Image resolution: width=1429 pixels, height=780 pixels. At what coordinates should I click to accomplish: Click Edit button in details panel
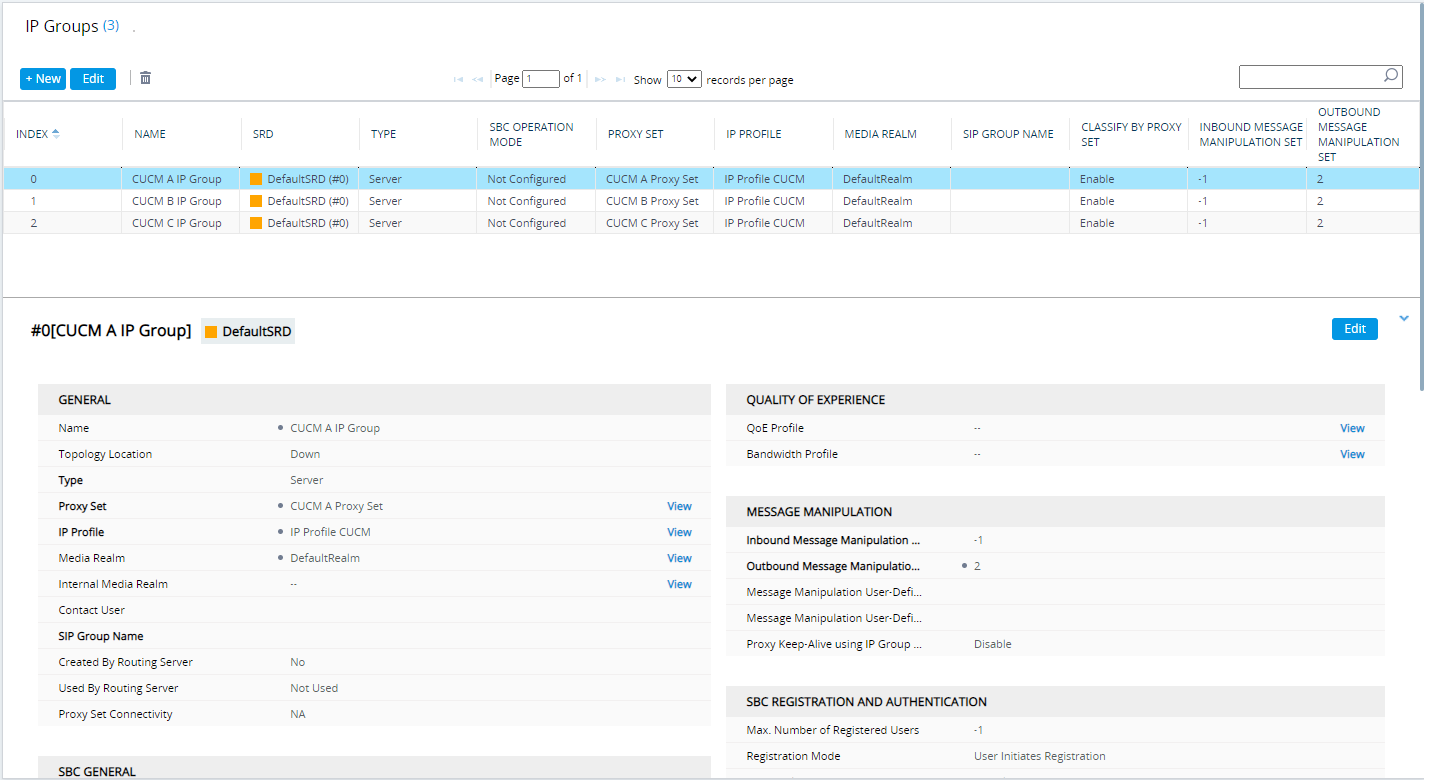pyautogui.click(x=1355, y=329)
